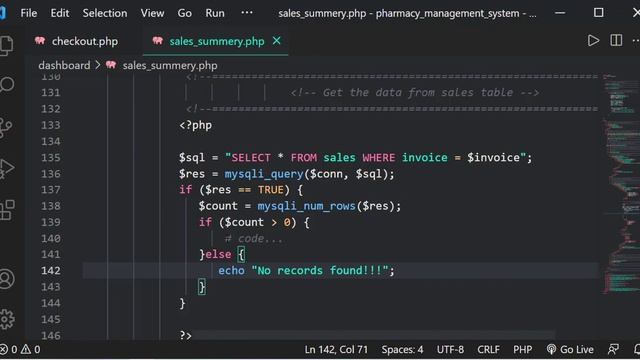640x360 pixels.
Task: Click the SELECT keyword in SQL string
Action: coord(251,158)
